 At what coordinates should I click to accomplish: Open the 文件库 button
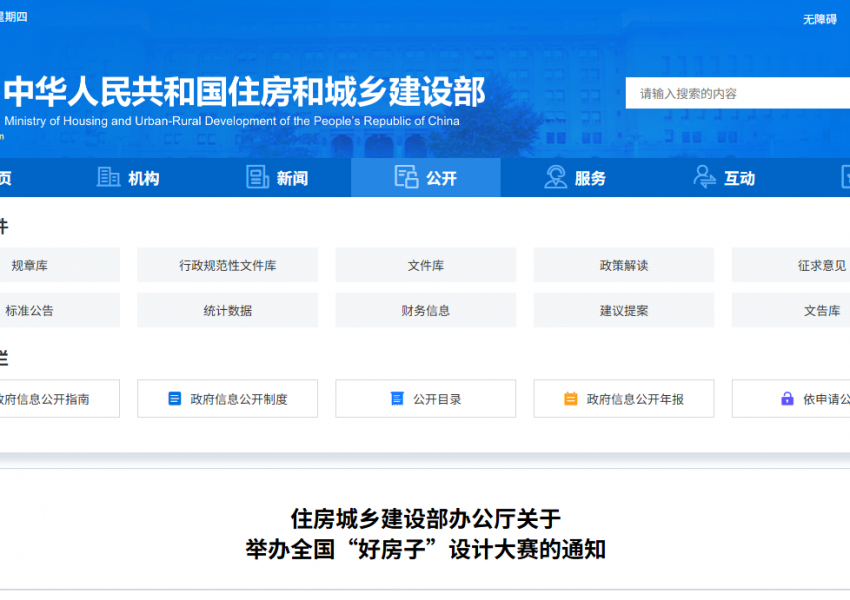click(x=426, y=265)
